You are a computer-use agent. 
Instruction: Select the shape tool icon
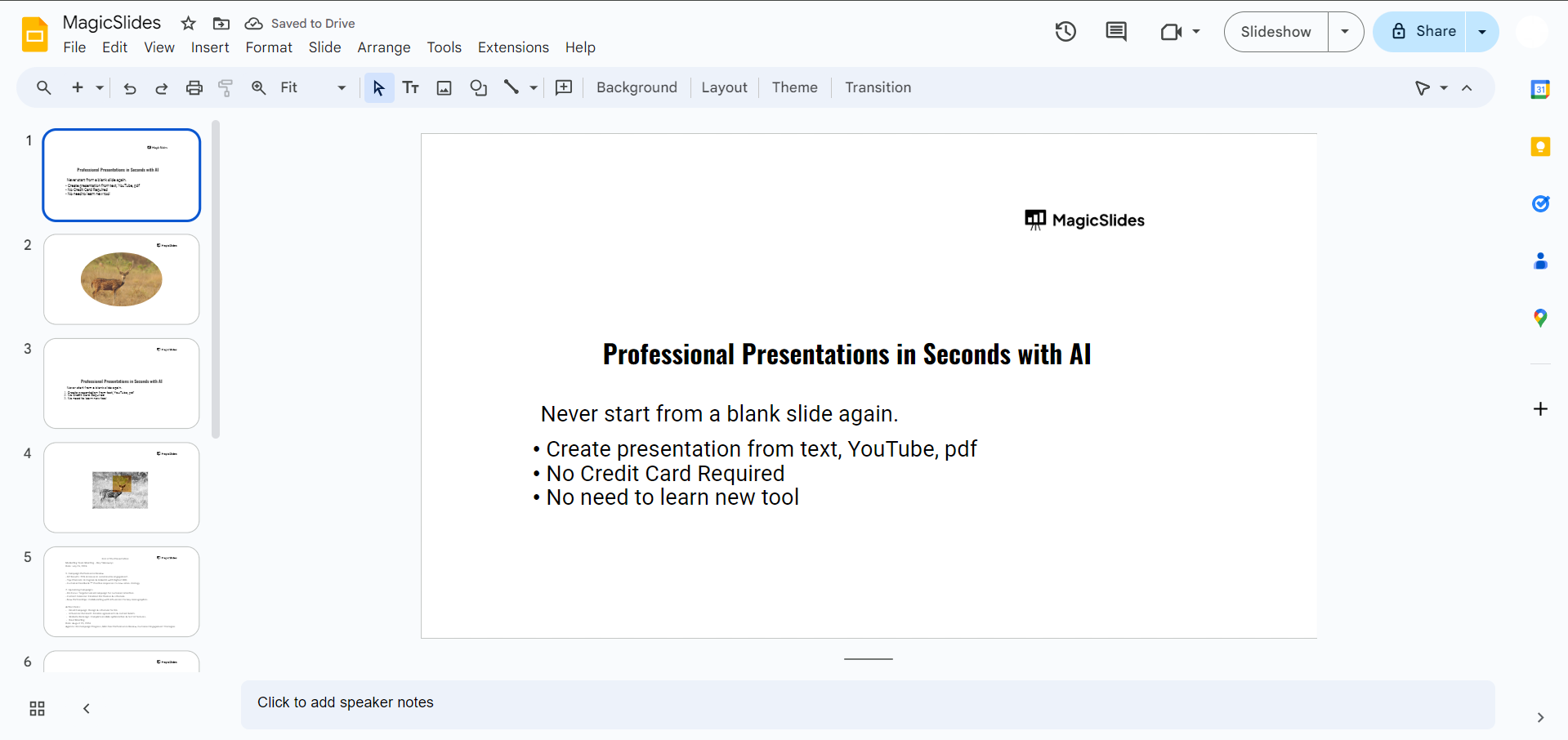pos(479,88)
